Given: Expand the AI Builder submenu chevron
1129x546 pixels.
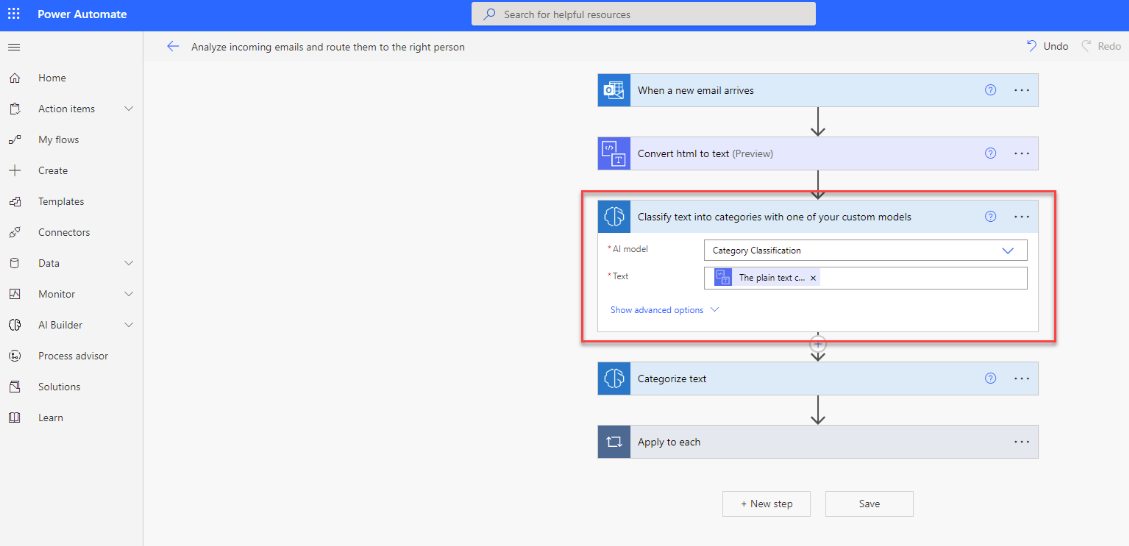Looking at the screenshot, I should pos(129,325).
